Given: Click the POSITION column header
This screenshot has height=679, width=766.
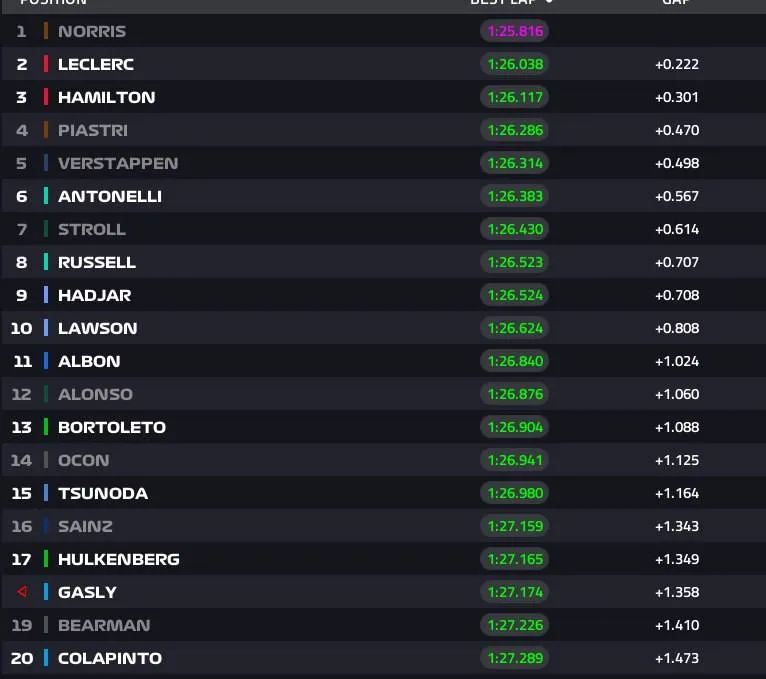Looking at the screenshot, I should pyautogui.click(x=53, y=2).
